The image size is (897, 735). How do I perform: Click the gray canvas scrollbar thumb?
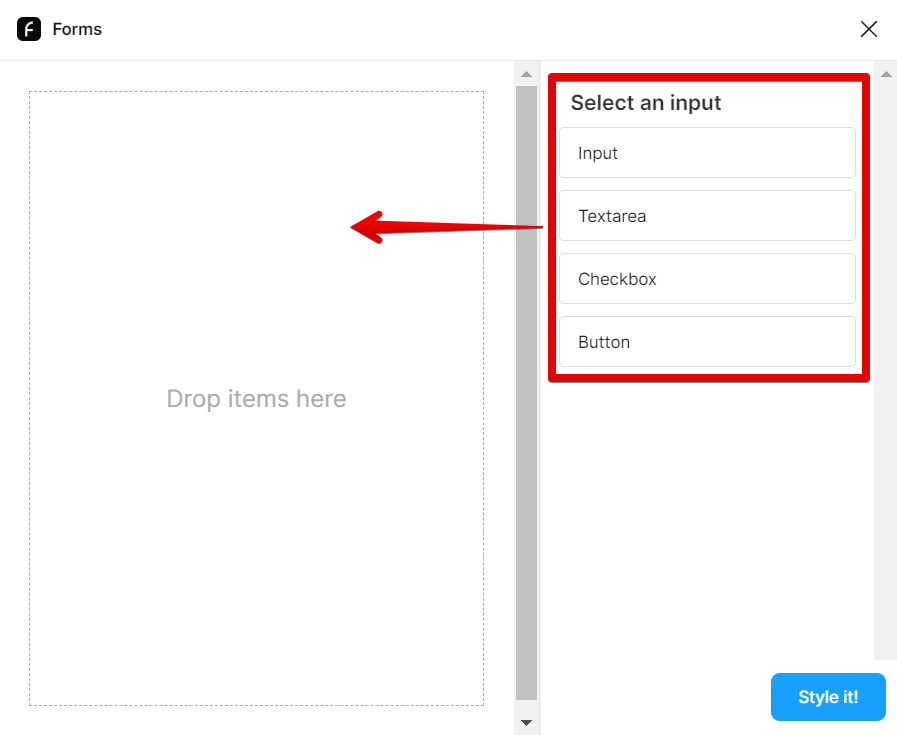(x=526, y=392)
